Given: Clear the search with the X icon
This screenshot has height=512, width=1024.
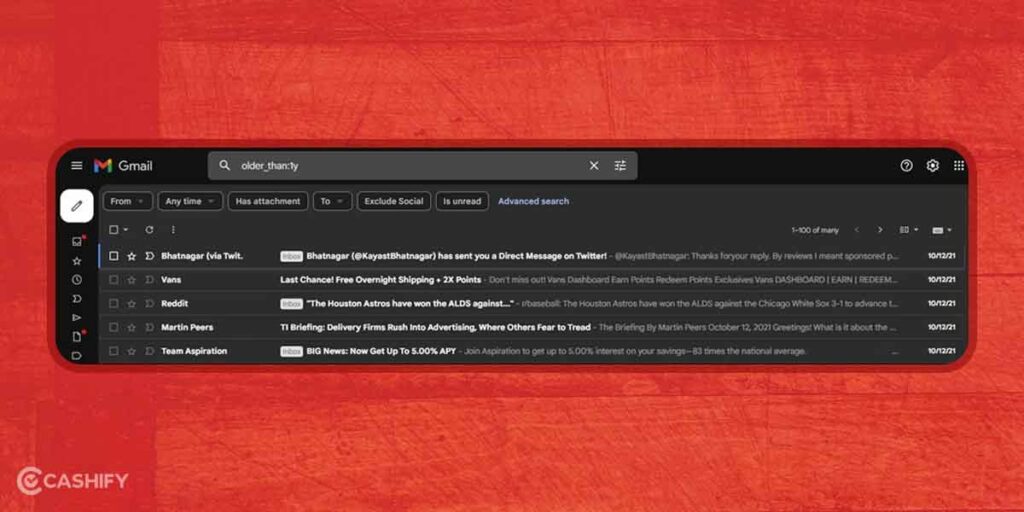Looking at the screenshot, I should [594, 166].
